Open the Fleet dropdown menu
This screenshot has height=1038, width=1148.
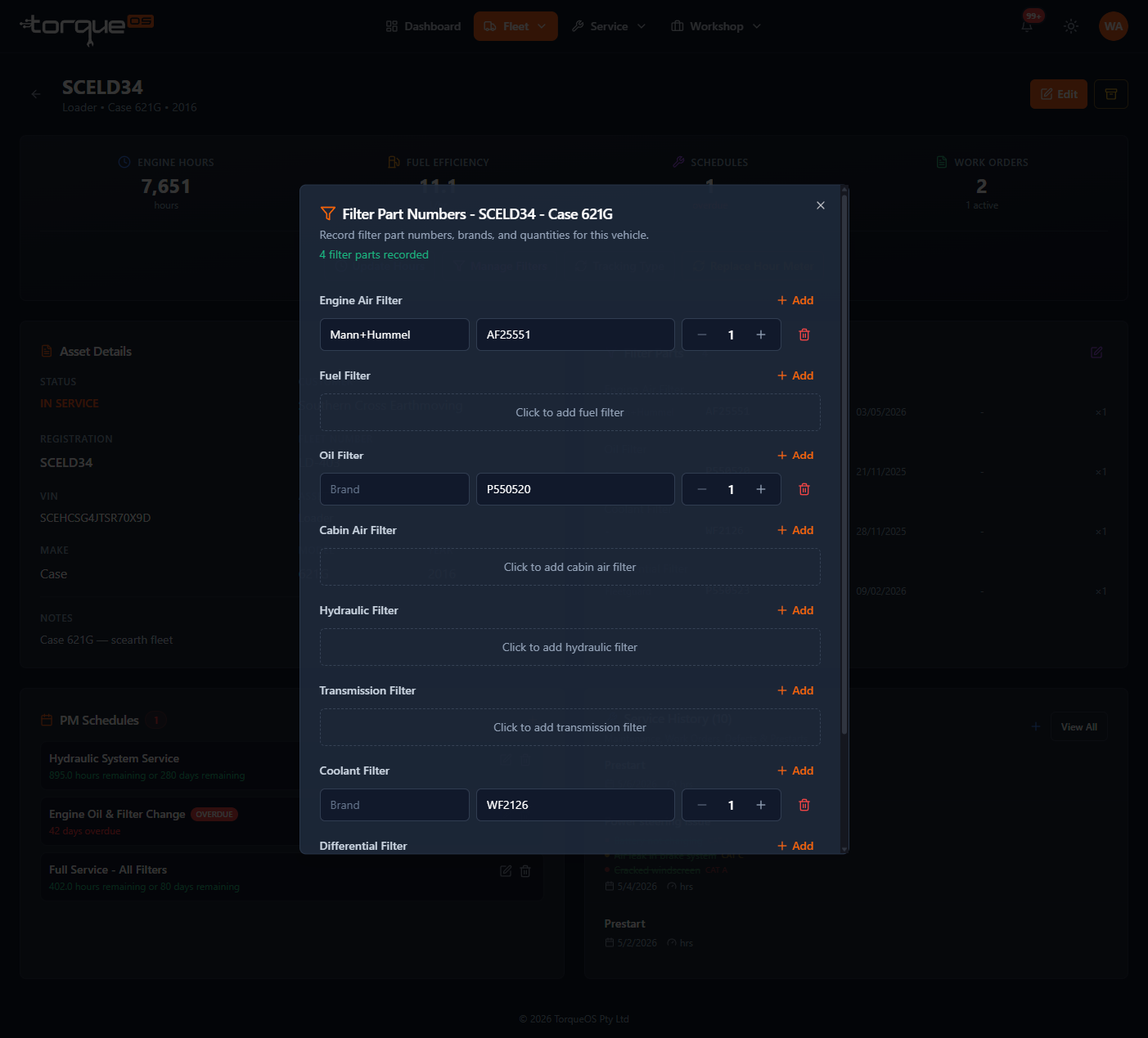[515, 26]
